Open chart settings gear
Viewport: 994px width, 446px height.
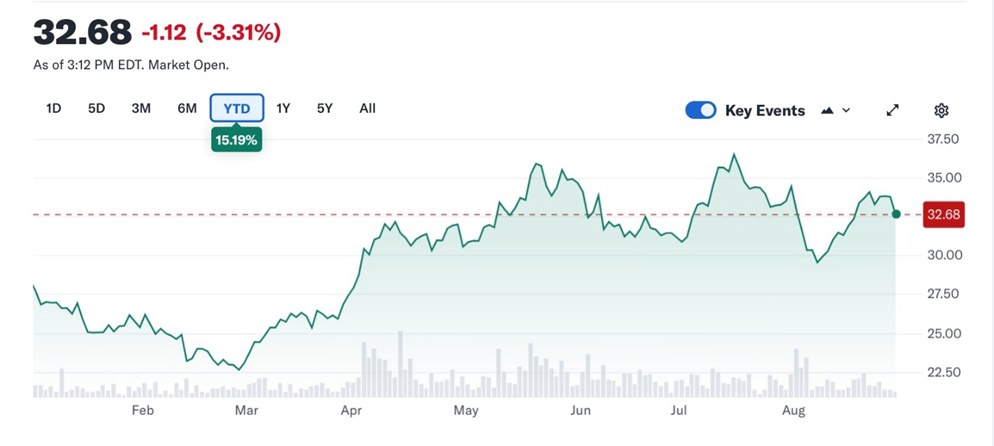(941, 110)
